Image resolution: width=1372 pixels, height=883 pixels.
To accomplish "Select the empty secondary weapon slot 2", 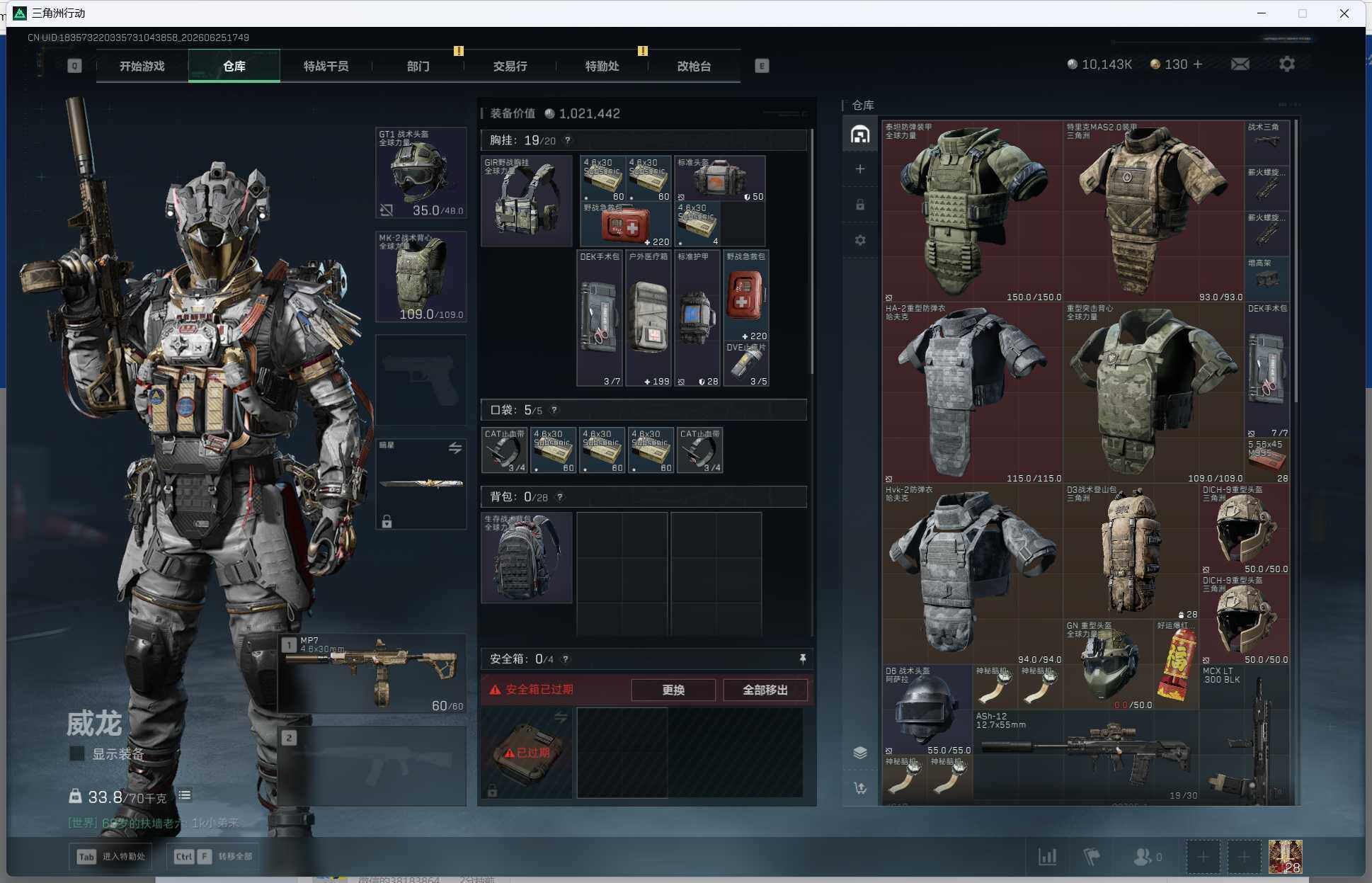I will [x=372, y=766].
